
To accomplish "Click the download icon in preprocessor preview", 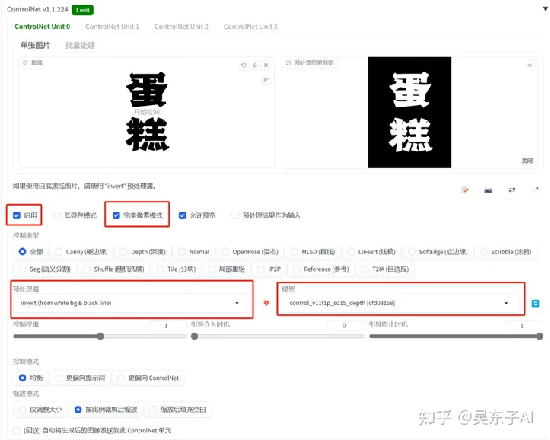I will tap(530, 65).
